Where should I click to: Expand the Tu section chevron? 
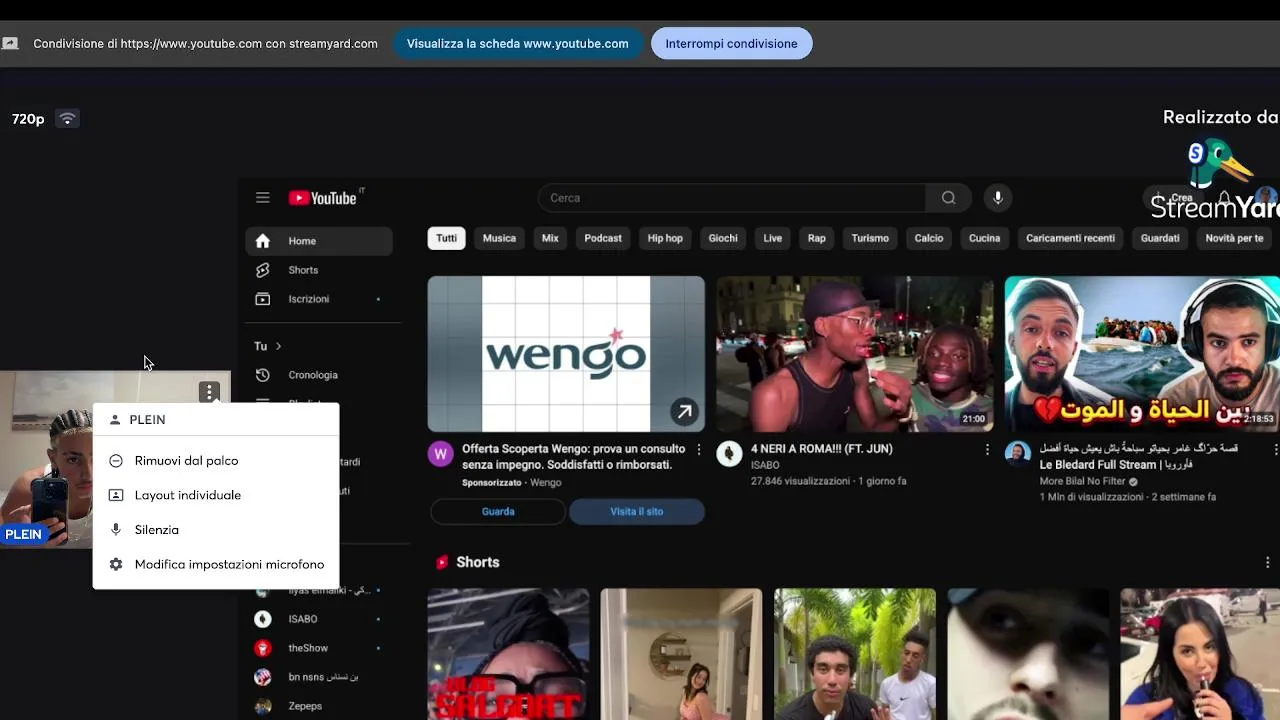[278, 346]
